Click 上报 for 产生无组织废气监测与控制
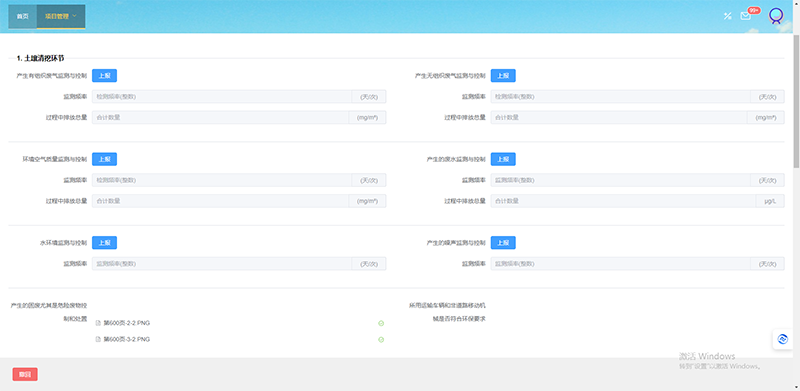The image size is (800, 391). click(503, 76)
